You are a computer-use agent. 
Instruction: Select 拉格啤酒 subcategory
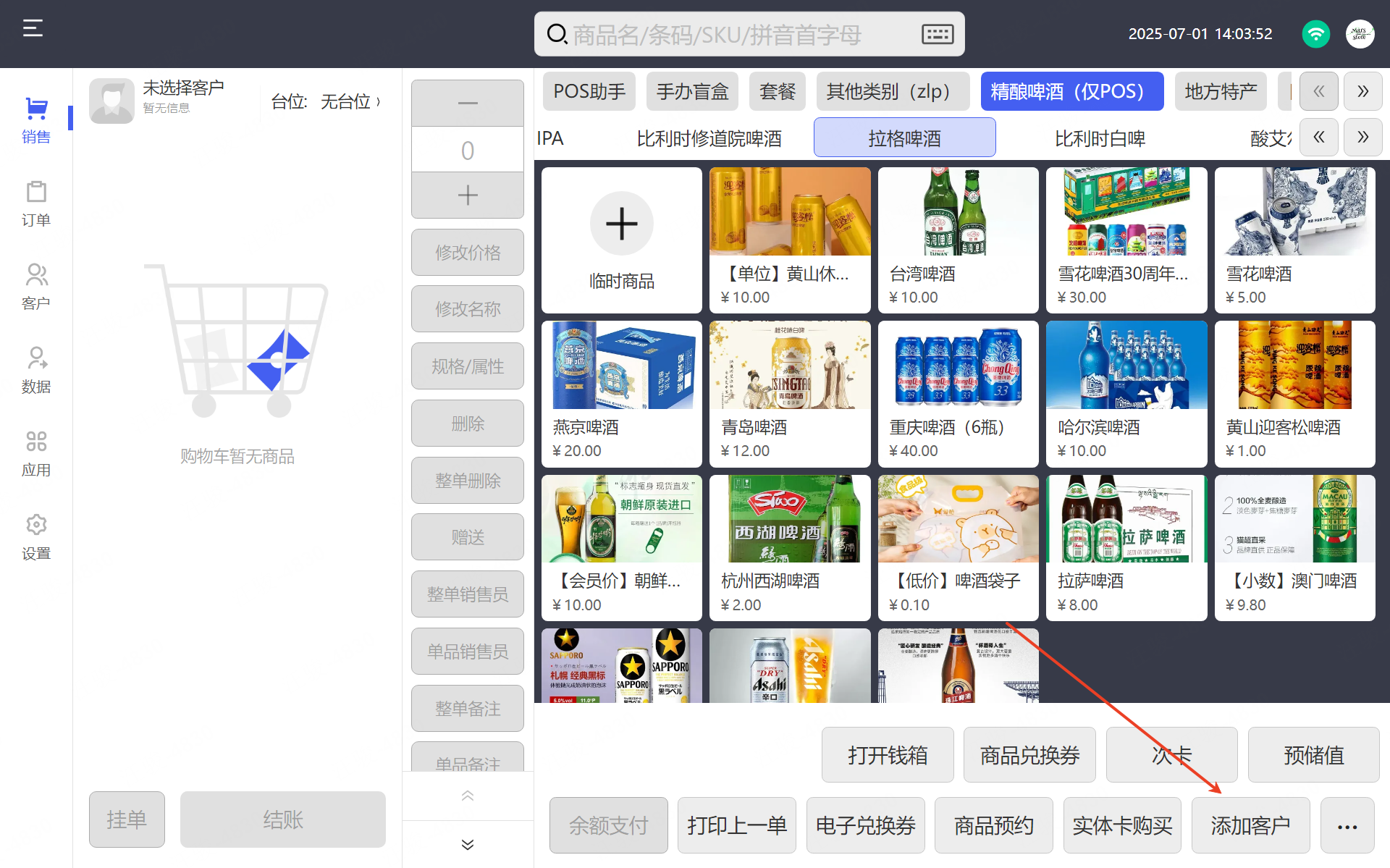[x=904, y=138]
